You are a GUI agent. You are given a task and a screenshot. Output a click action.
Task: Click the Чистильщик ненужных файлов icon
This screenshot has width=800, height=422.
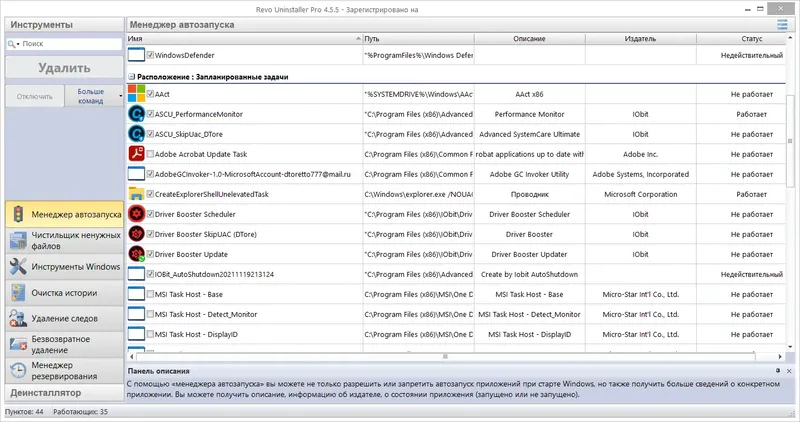[x=18, y=240]
